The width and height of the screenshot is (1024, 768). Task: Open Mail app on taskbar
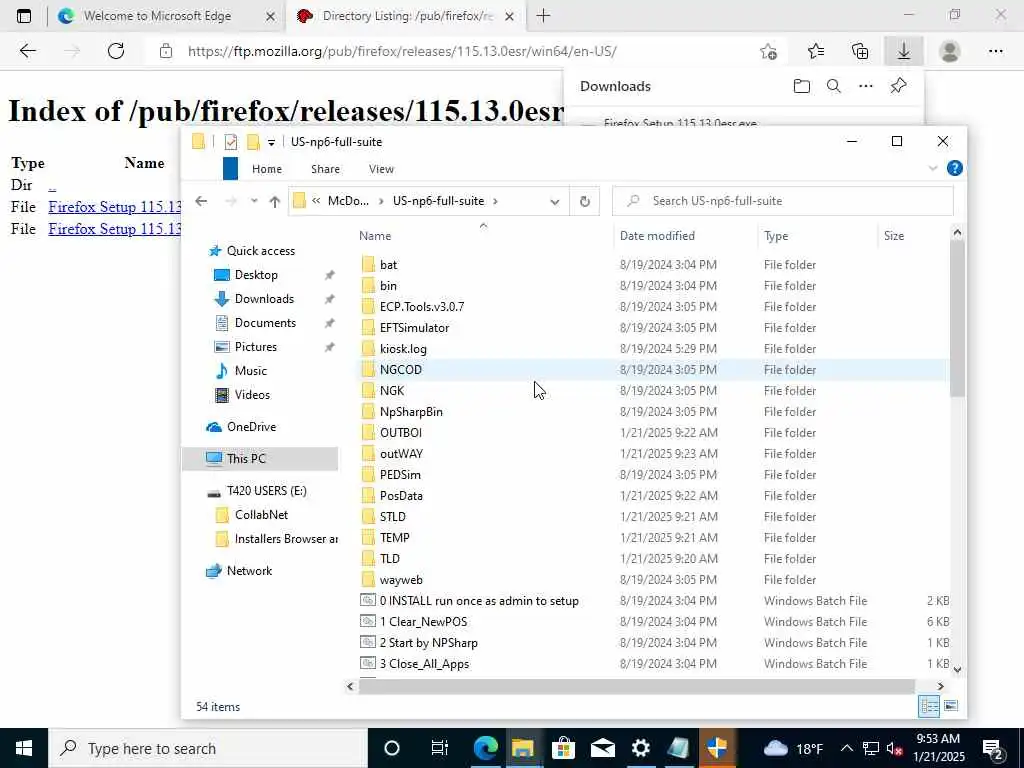tap(602, 748)
